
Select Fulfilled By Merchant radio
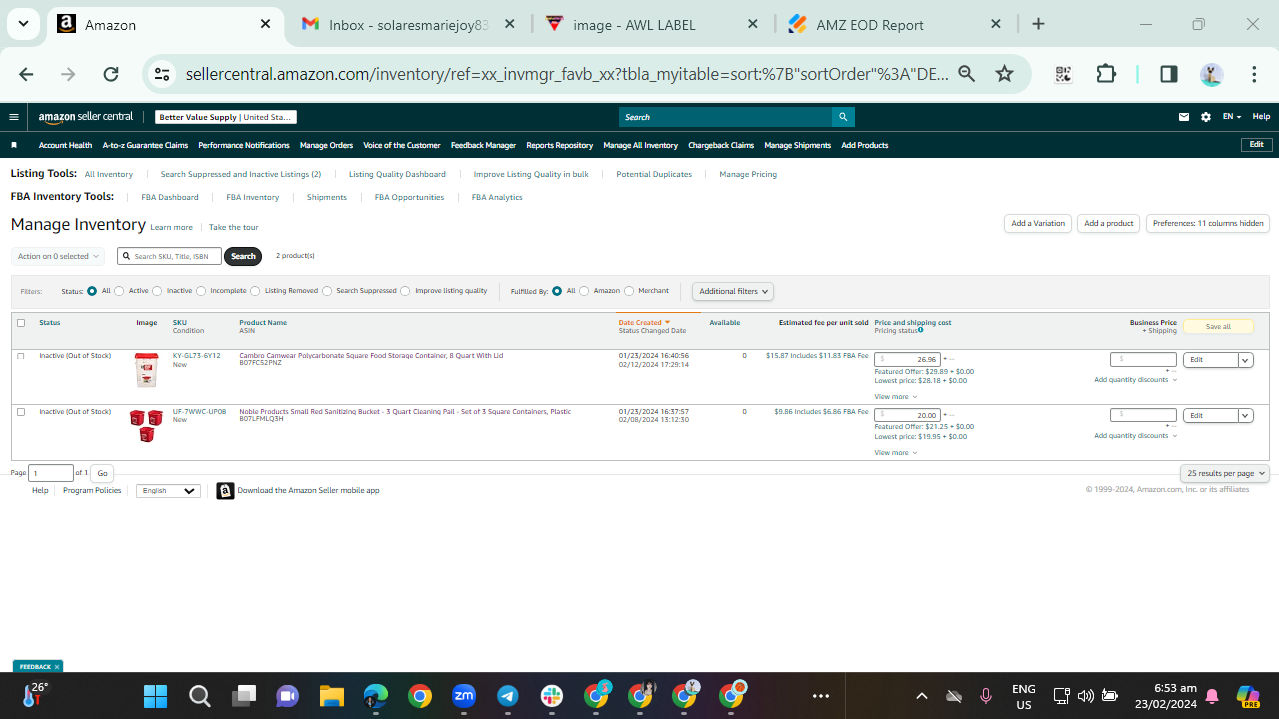click(x=629, y=291)
